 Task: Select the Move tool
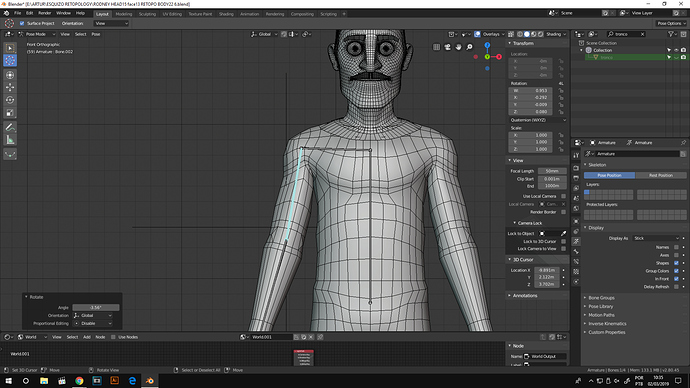click(x=10, y=88)
